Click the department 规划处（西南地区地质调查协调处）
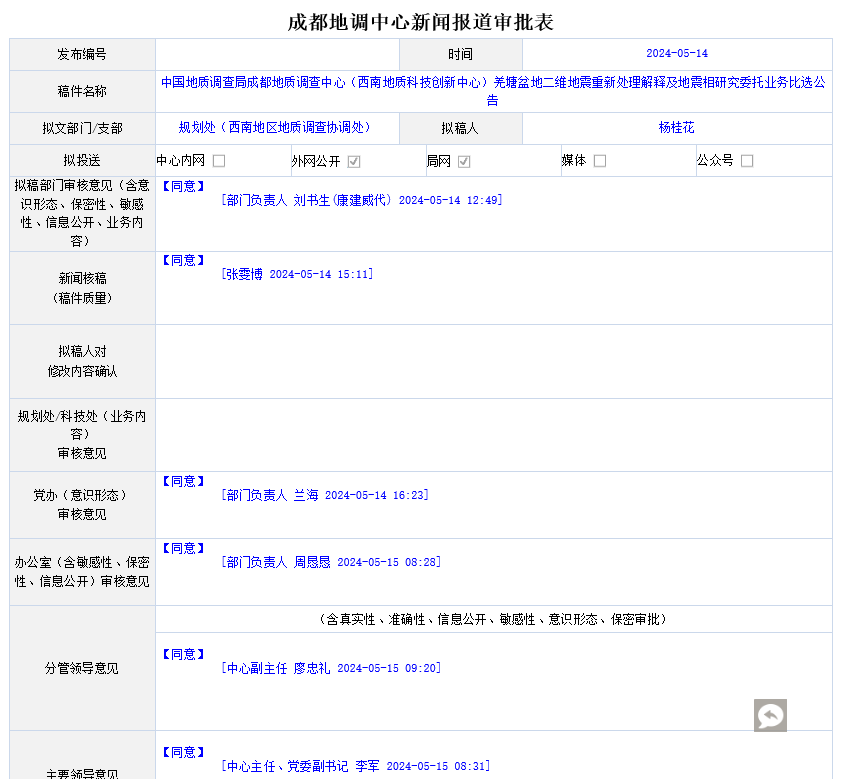 coord(277,128)
